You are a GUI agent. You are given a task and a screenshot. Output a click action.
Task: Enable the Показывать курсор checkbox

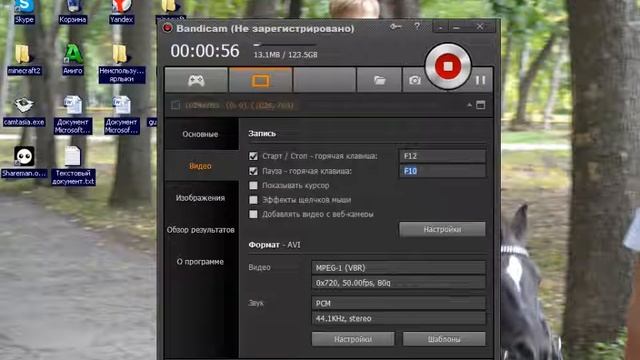253,185
